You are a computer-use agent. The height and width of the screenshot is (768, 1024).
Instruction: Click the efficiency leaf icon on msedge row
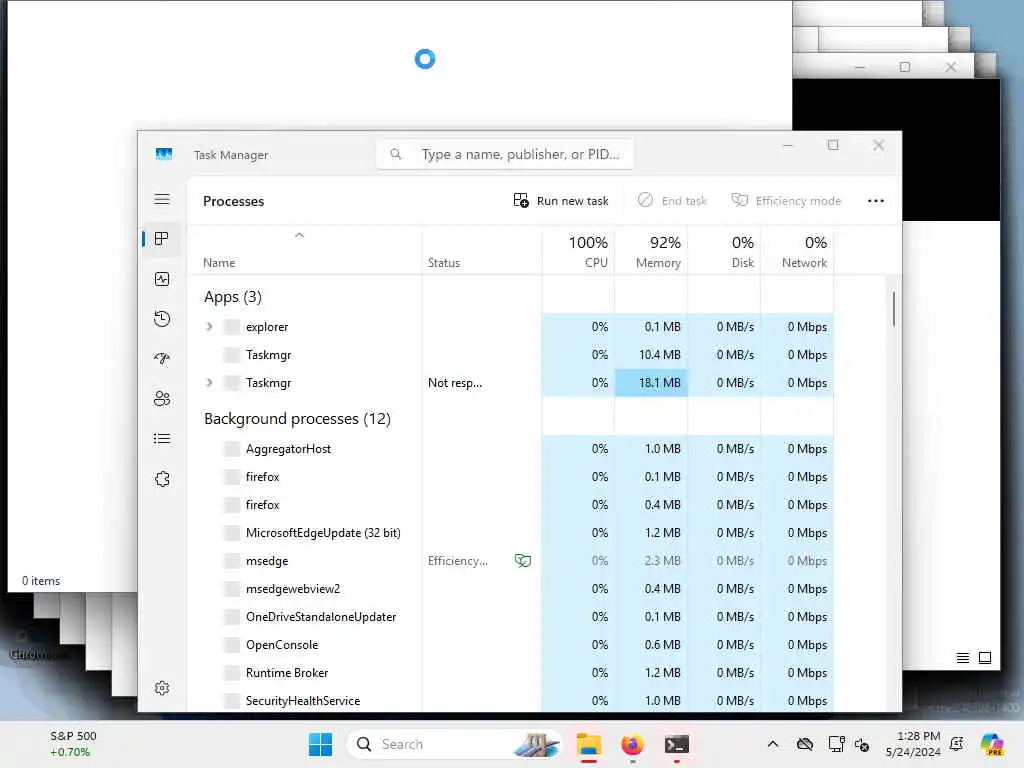click(523, 560)
